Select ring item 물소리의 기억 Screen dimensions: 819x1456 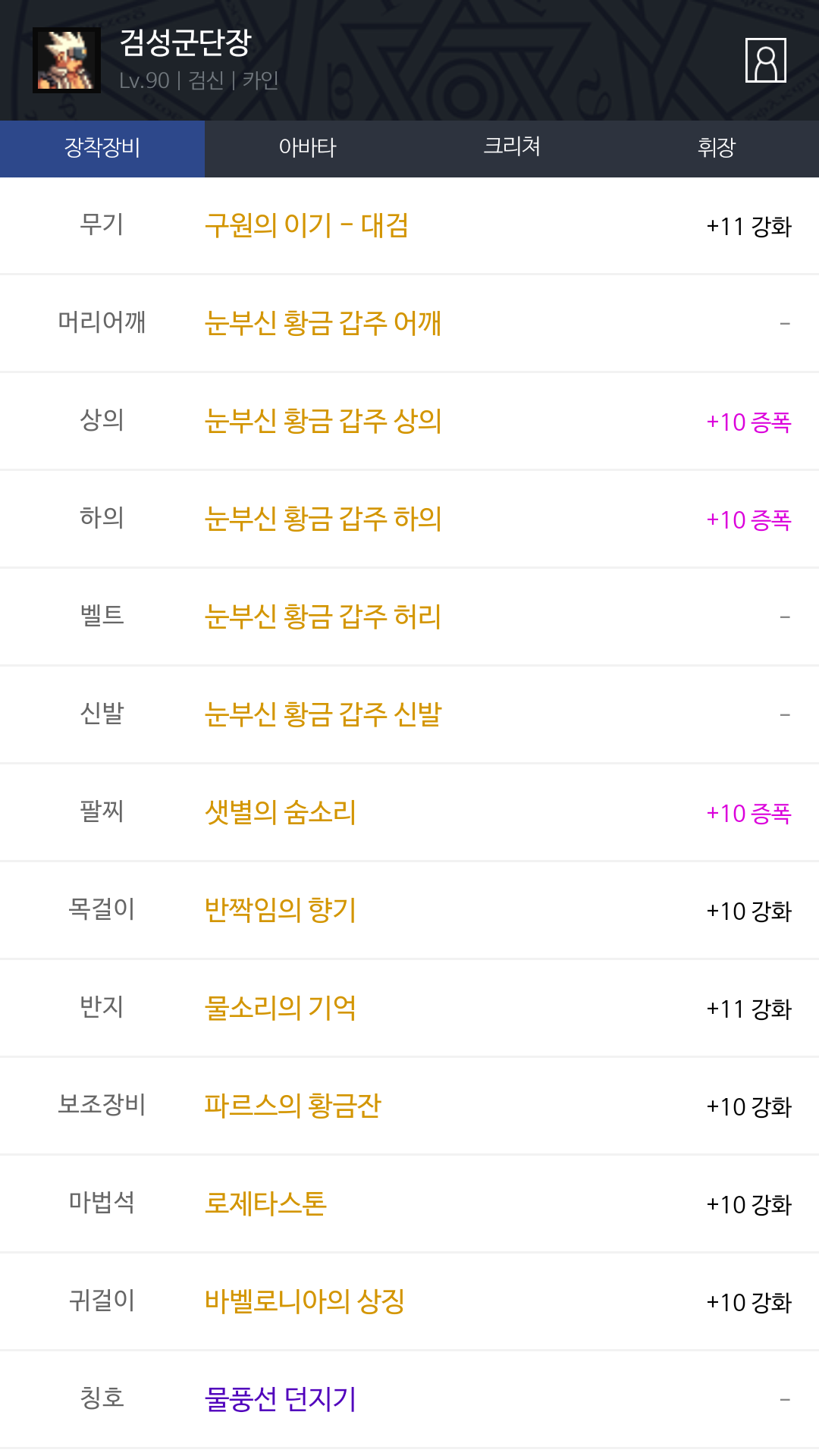point(280,1009)
